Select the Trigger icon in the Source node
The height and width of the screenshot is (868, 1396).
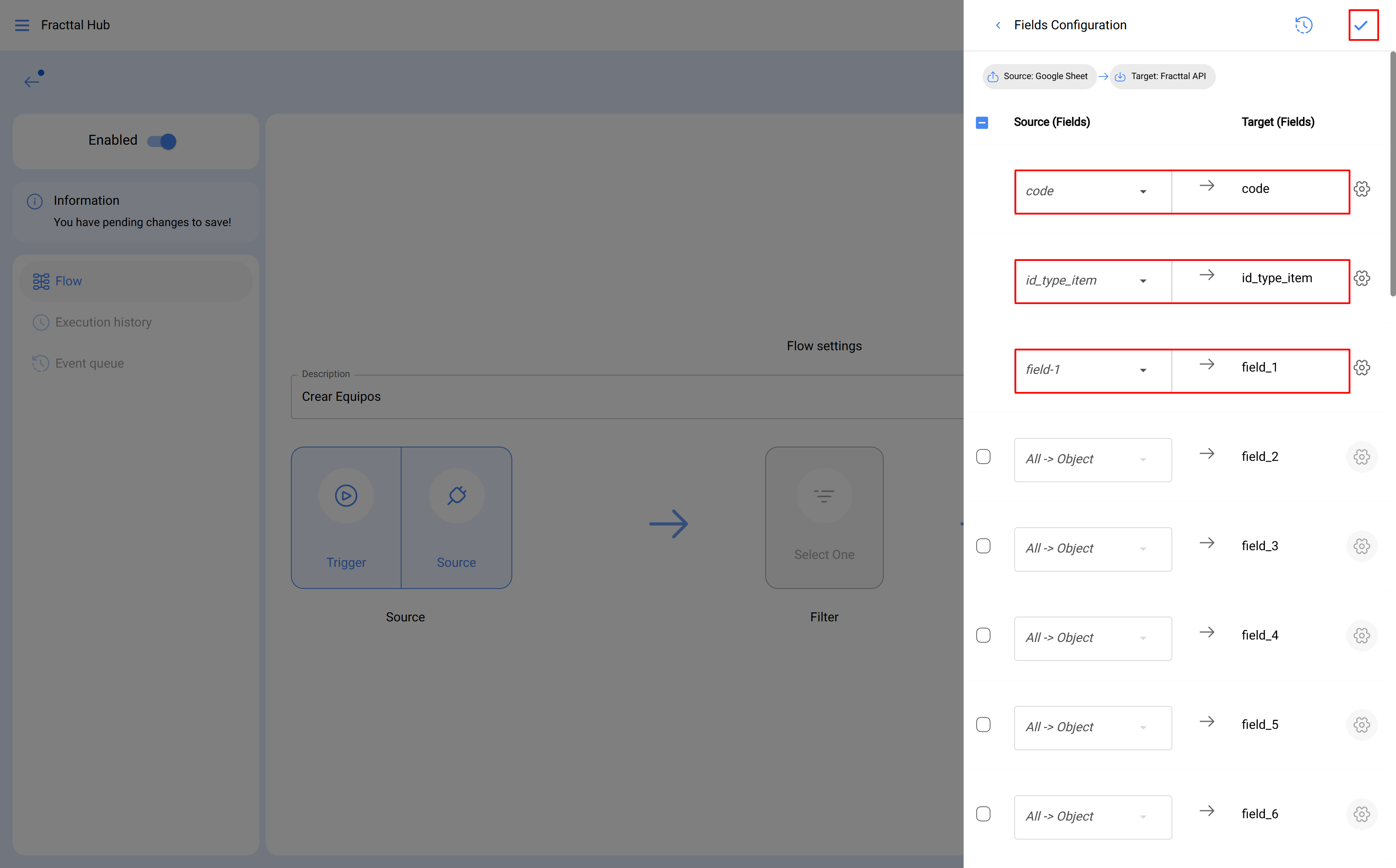point(345,495)
